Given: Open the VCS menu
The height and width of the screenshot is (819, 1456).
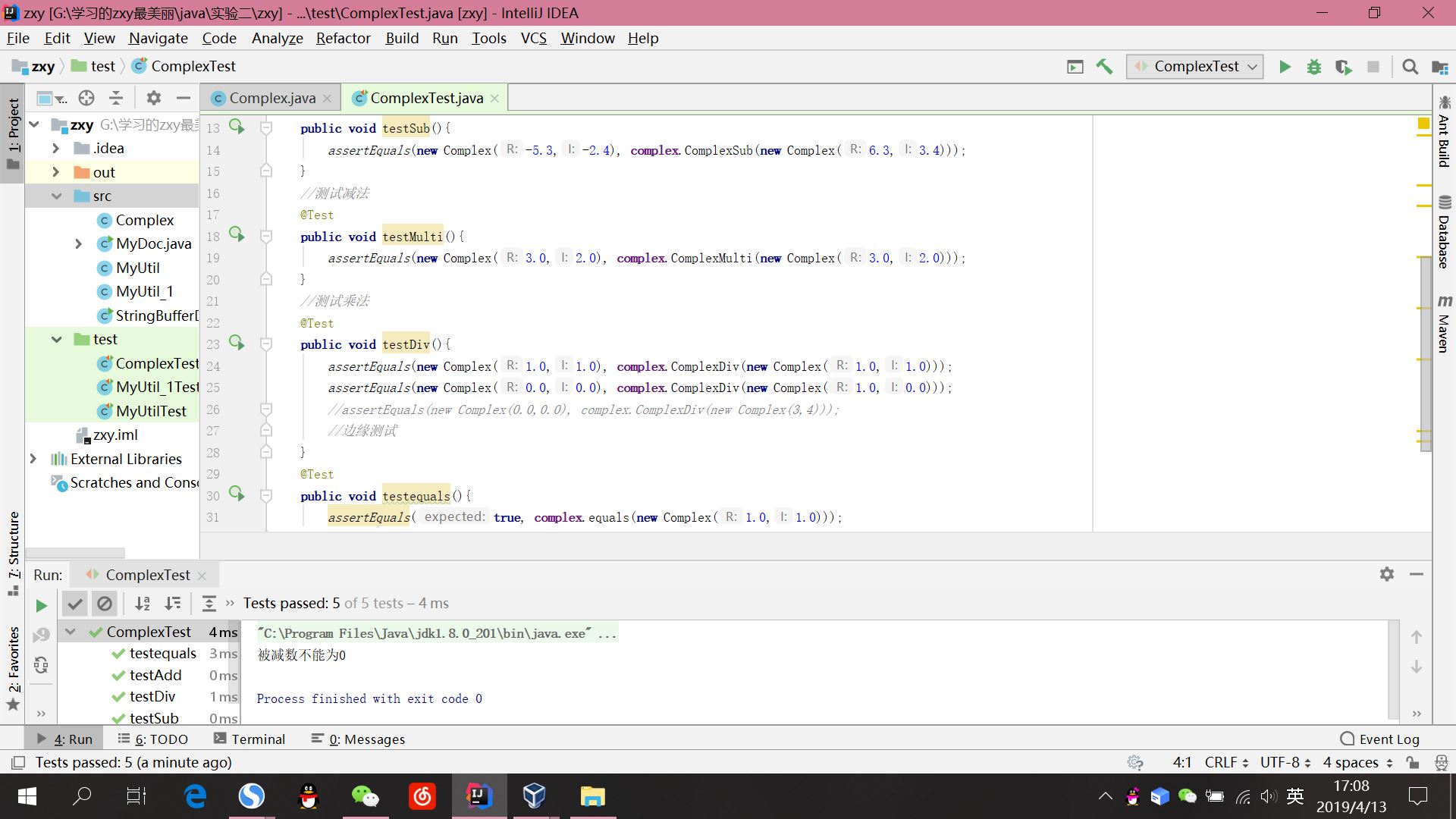Looking at the screenshot, I should coord(533,38).
